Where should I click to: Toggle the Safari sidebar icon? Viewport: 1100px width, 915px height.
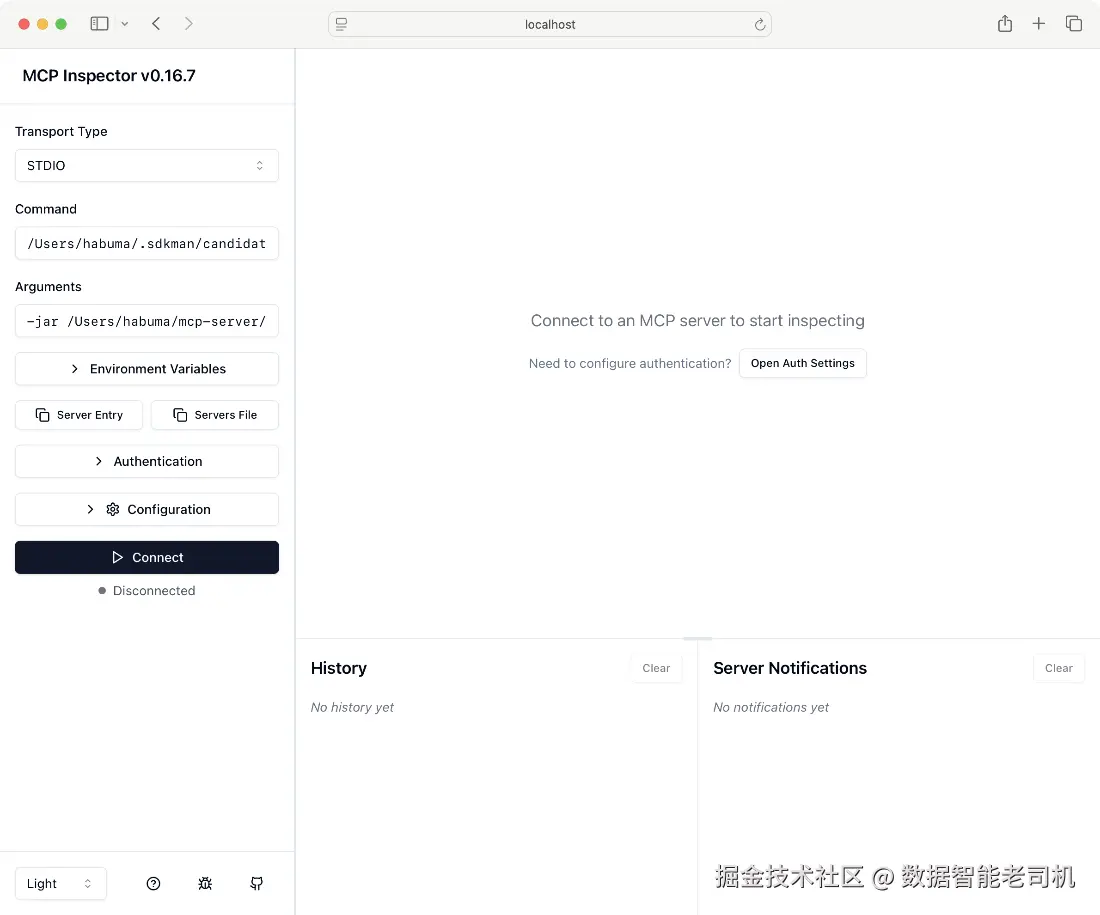99,24
